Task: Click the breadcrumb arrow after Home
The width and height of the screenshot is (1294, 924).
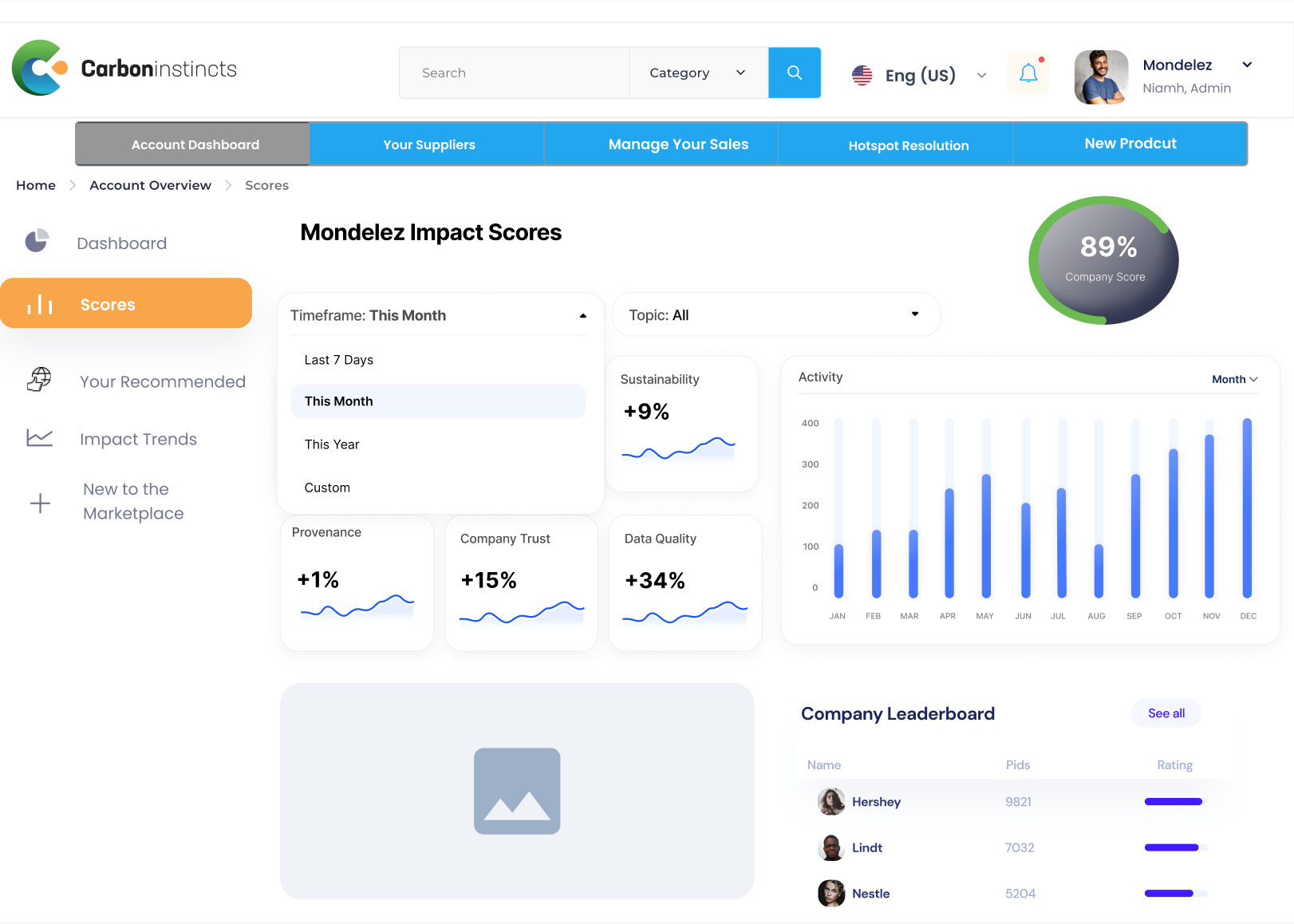Action: 73,185
